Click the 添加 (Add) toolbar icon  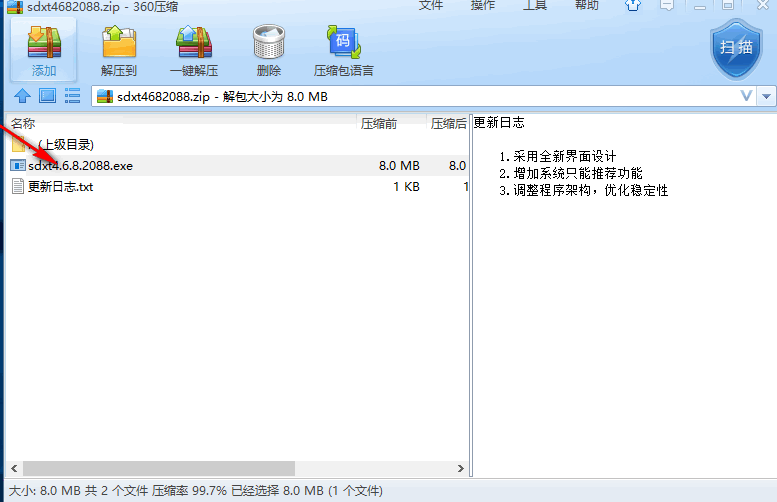point(44,50)
